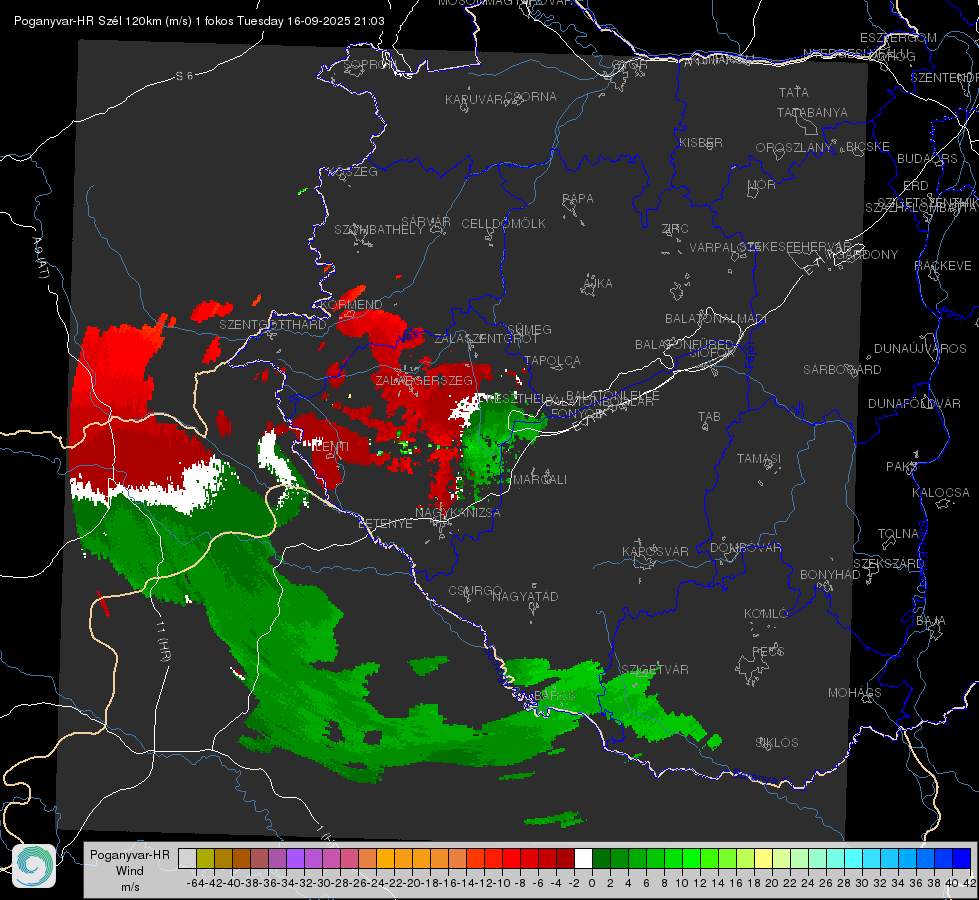979x900 pixels.
Task: Click the SÜMEG label
Action: 529,329
